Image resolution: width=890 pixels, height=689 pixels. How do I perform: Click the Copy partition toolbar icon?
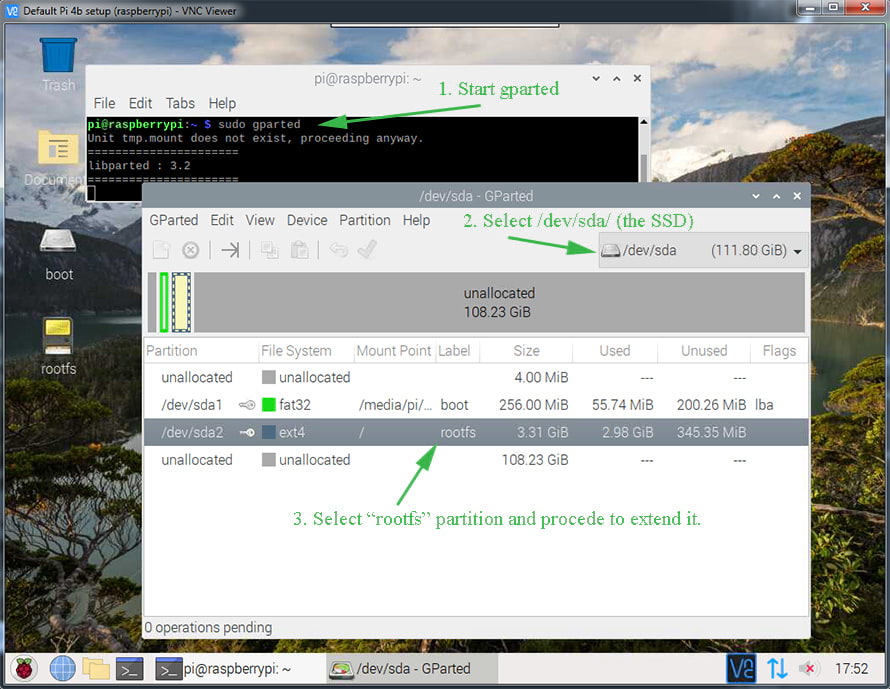(x=269, y=250)
